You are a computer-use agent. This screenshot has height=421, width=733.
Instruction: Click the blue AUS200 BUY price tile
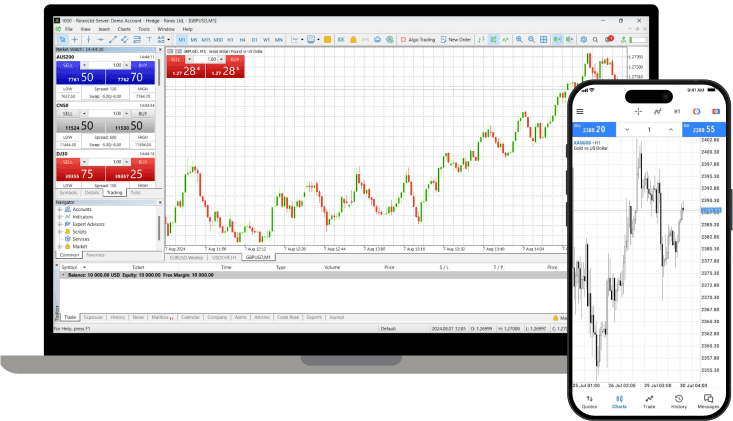click(134, 76)
